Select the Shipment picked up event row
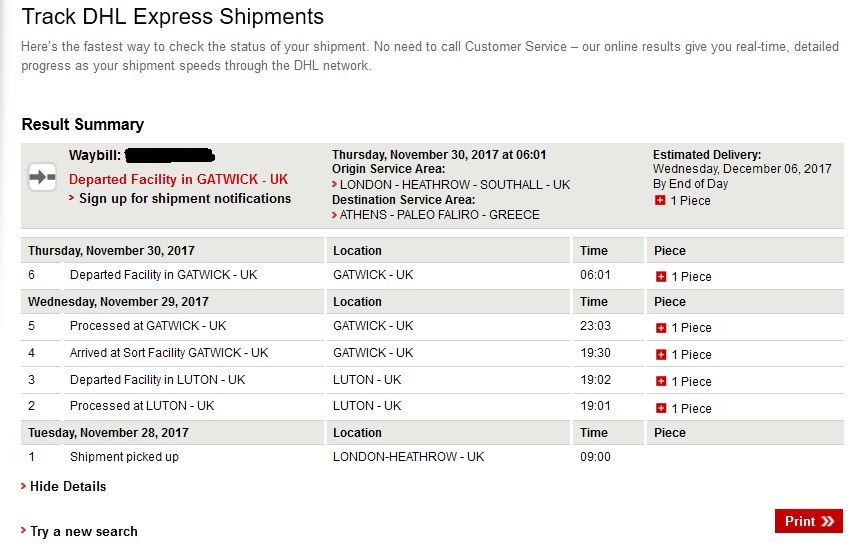 [432, 457]
